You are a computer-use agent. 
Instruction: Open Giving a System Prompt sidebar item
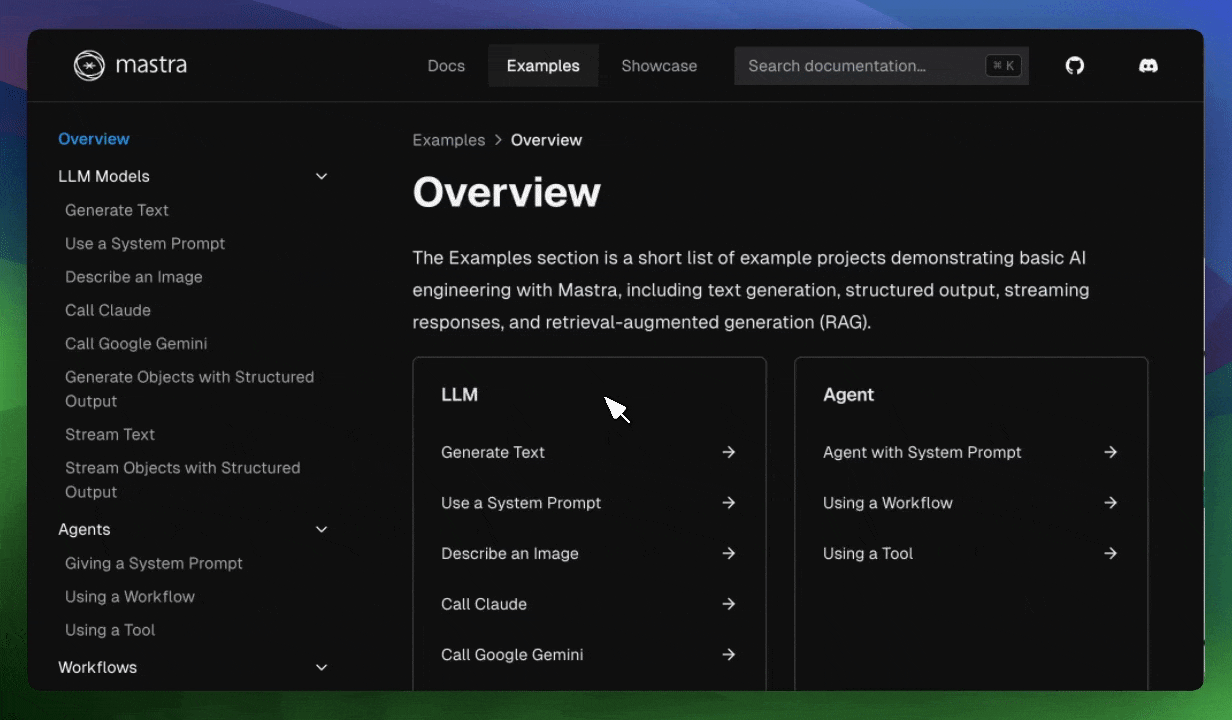coord(154,563)
